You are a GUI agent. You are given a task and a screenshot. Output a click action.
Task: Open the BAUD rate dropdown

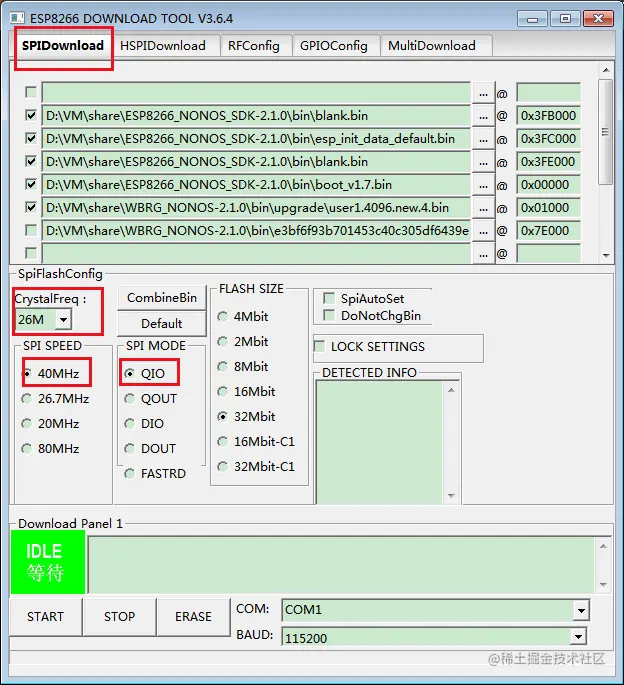[578, 637]
